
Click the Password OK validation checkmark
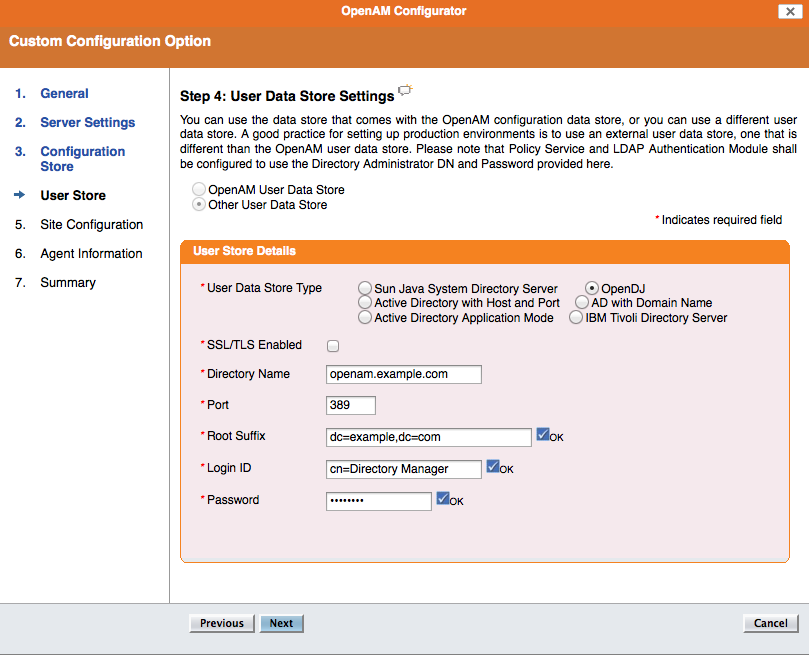point(443,498)
